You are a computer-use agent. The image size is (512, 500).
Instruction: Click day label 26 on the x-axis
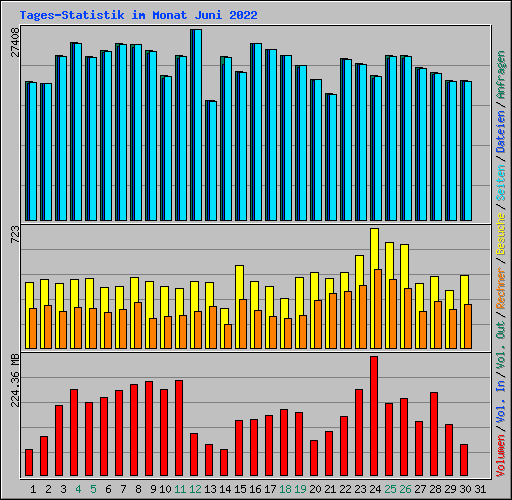(x=405, y=489)
